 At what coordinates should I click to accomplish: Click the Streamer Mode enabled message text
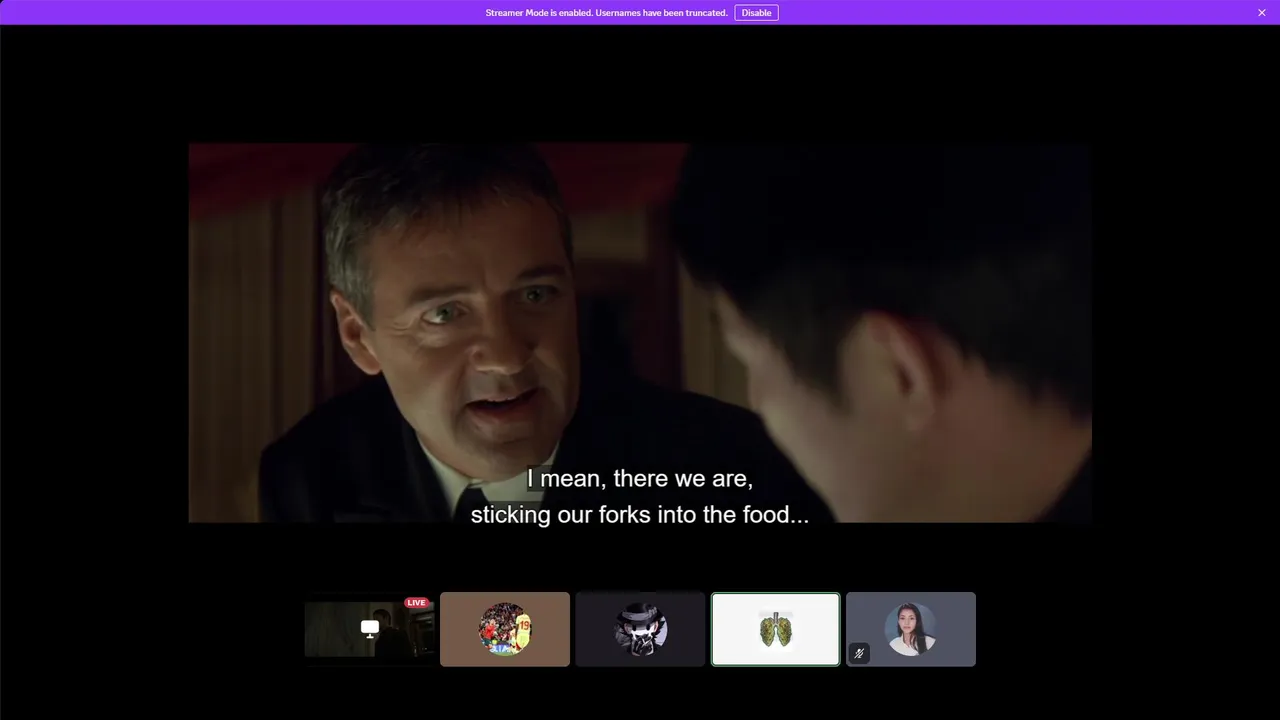pos(606,13)
